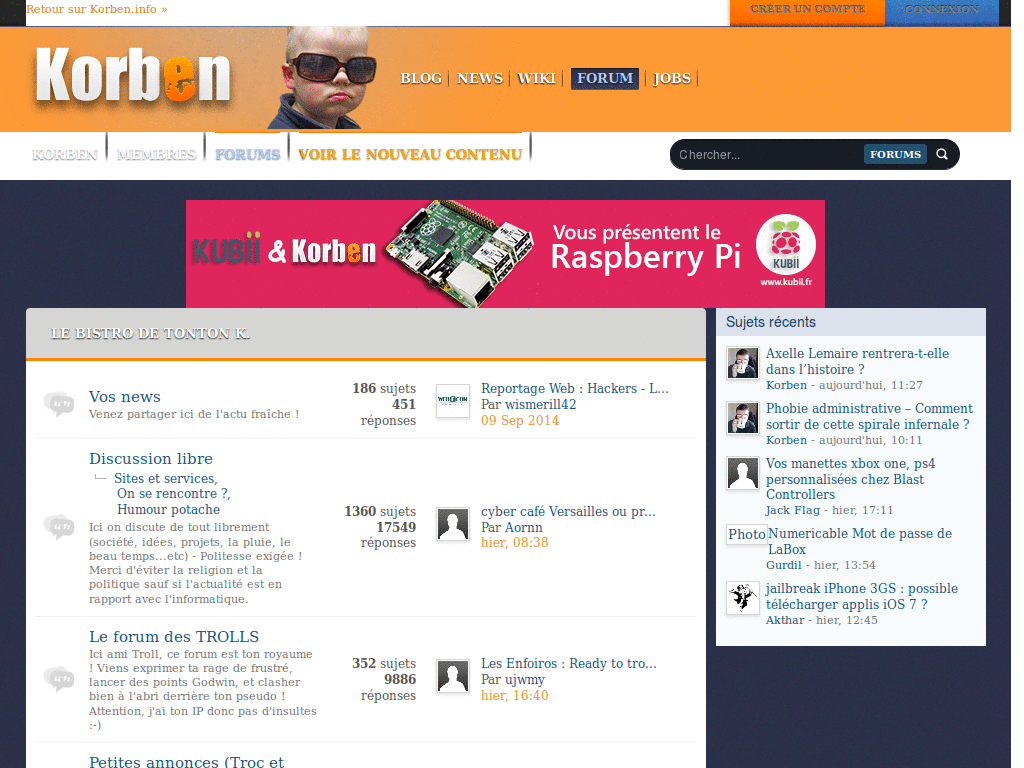The width and height of the screenshot is (1024, 768).
Task: Open the Humour potache subforum
Action: pyautogui.click(x=168, y=509)
